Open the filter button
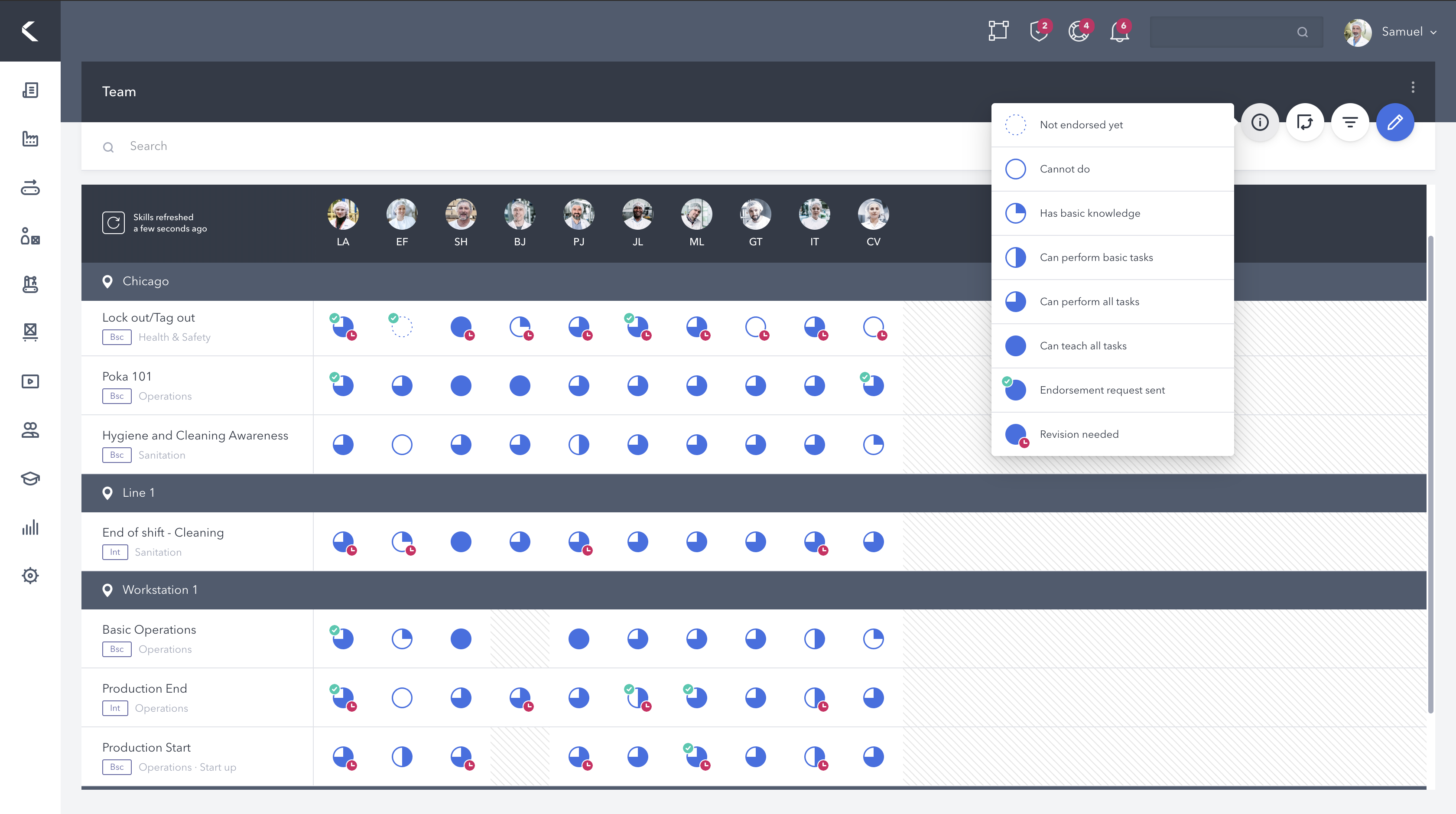 click(x=1350, y=122)
